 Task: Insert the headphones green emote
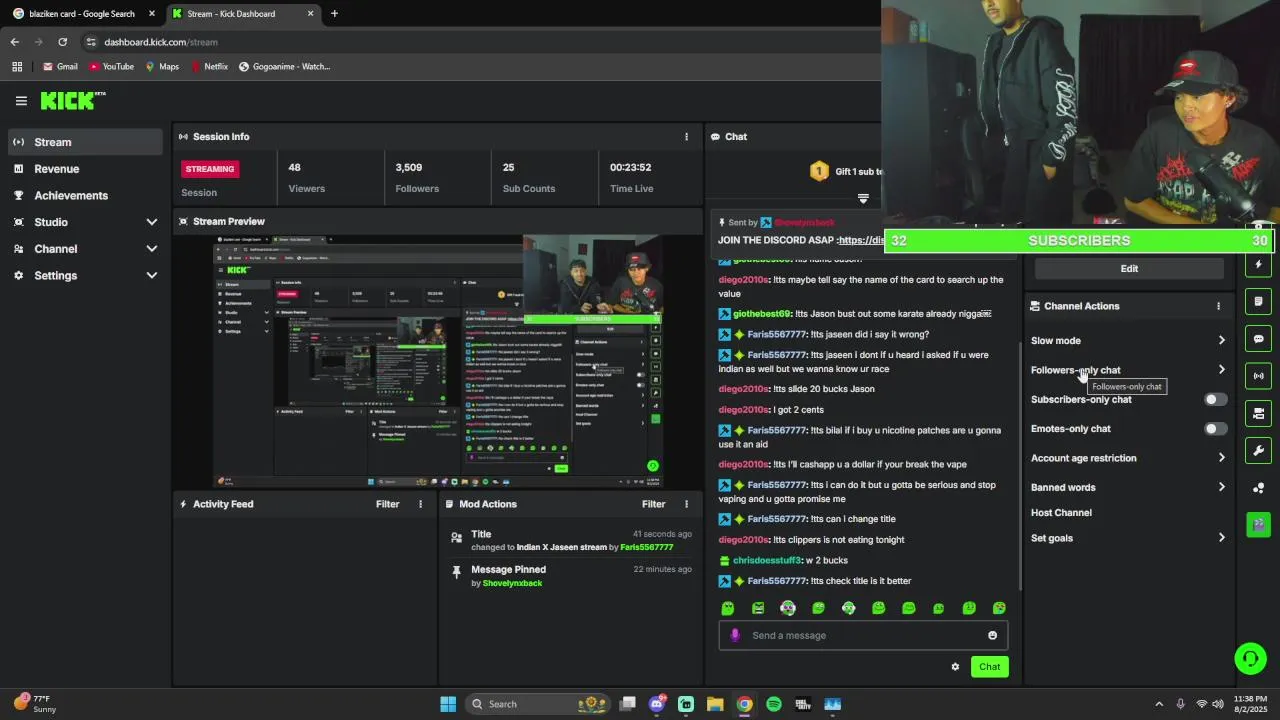848,608
